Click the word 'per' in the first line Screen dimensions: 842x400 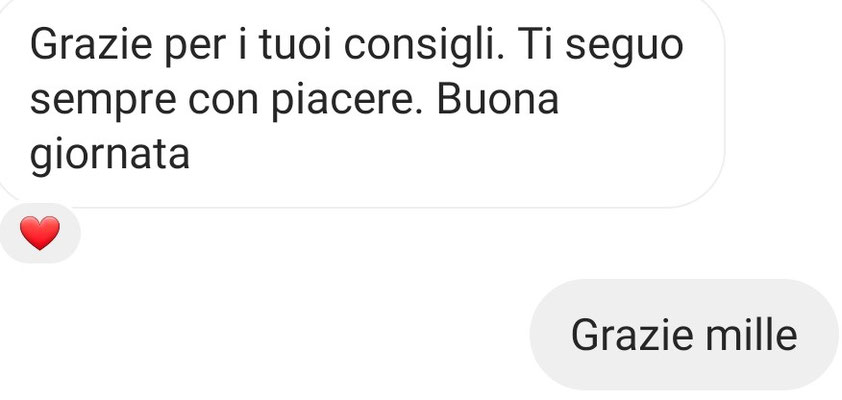tap(193, 49)
